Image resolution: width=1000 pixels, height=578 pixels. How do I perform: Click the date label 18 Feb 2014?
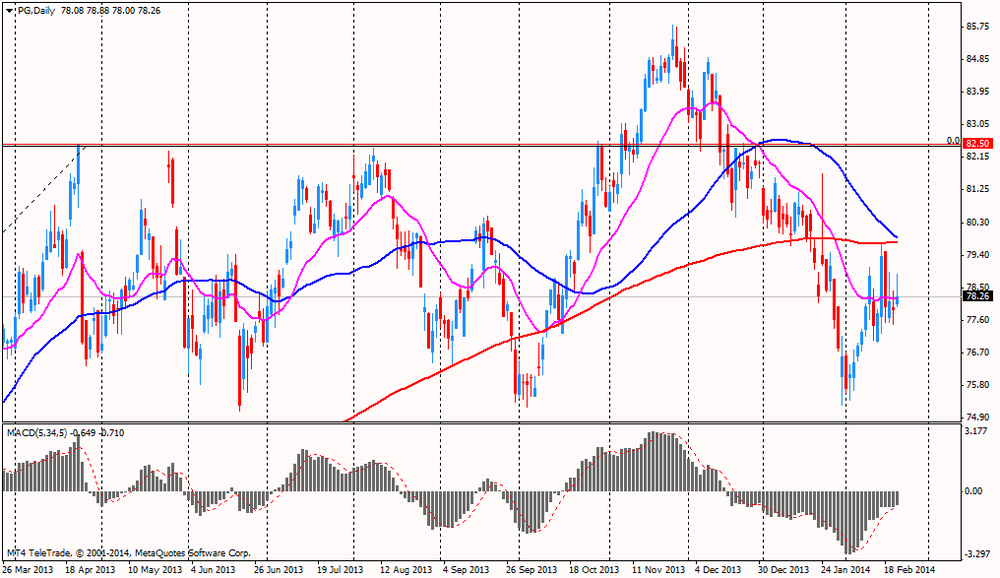[909, 569]
